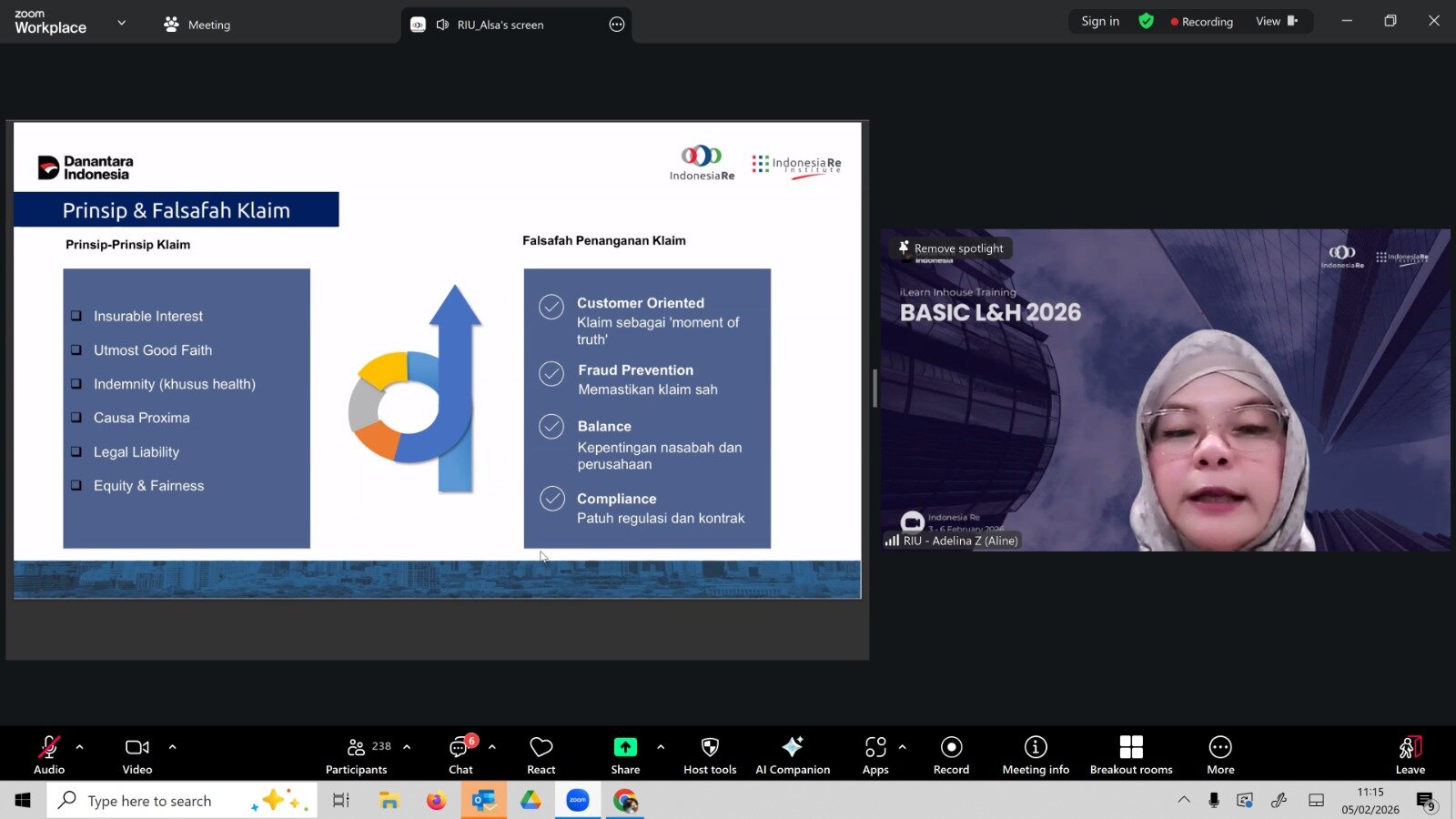Click Remove spotlight on the video

tap(954, 248)
